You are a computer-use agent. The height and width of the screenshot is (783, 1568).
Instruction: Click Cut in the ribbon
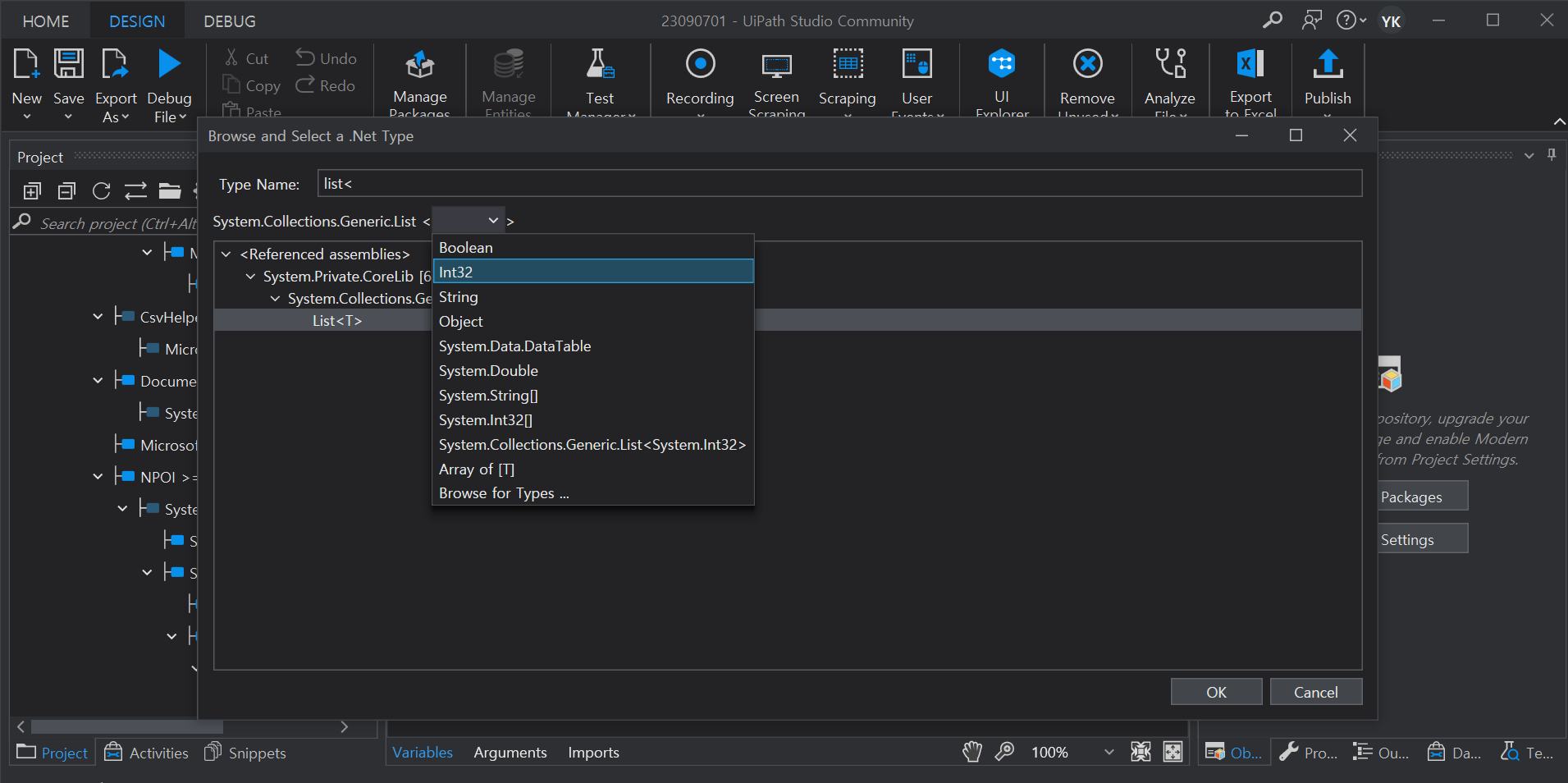(x=247, y=58)
